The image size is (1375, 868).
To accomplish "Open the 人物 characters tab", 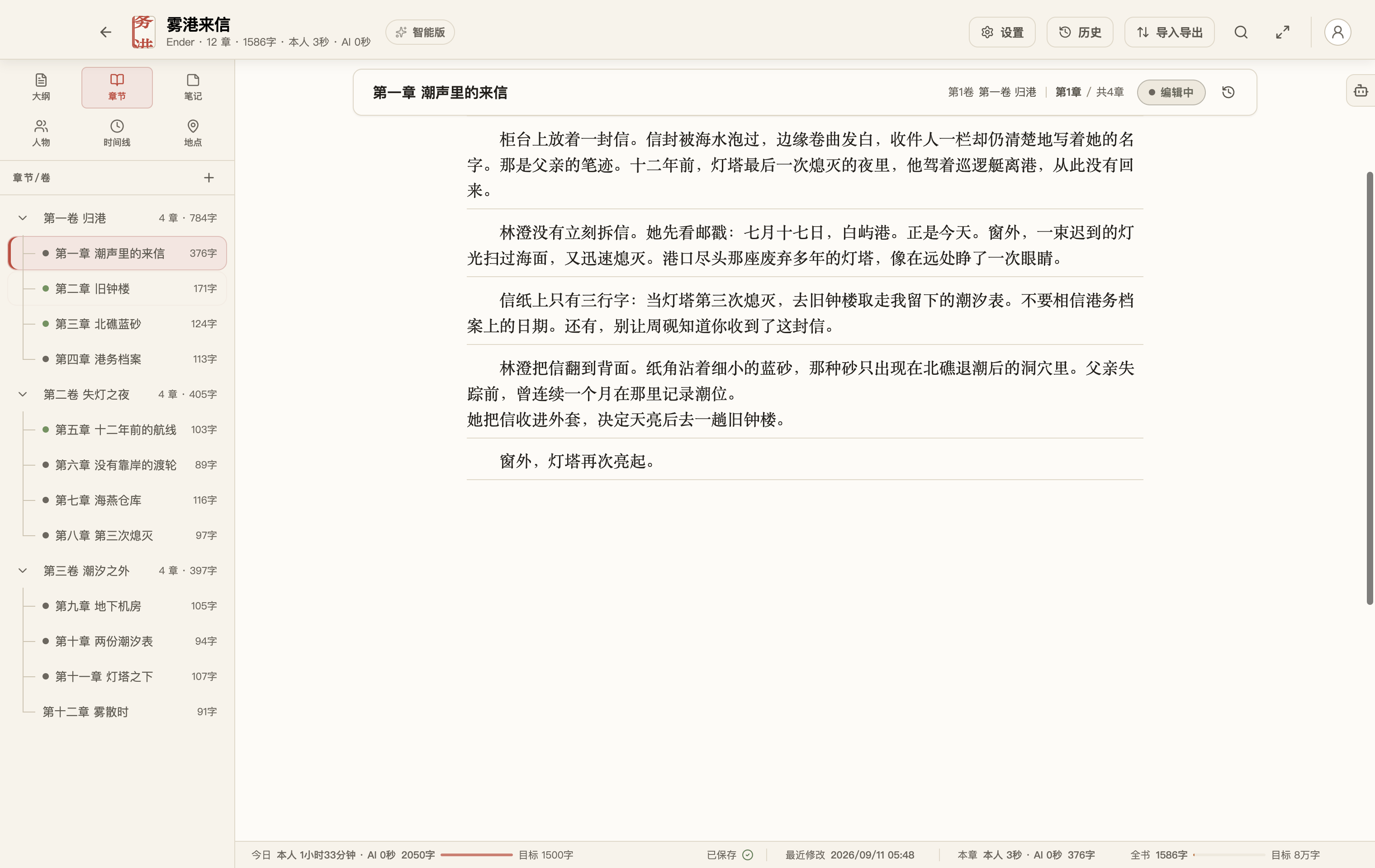I will point(41,133).
